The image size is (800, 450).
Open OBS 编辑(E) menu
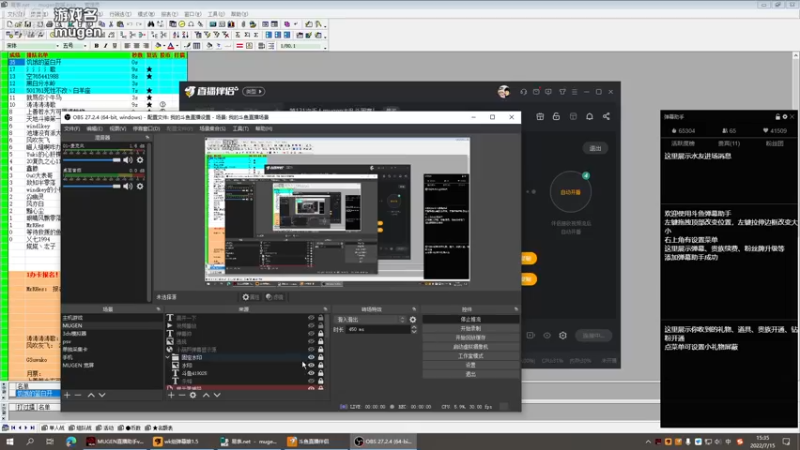[x=94, y=129]
